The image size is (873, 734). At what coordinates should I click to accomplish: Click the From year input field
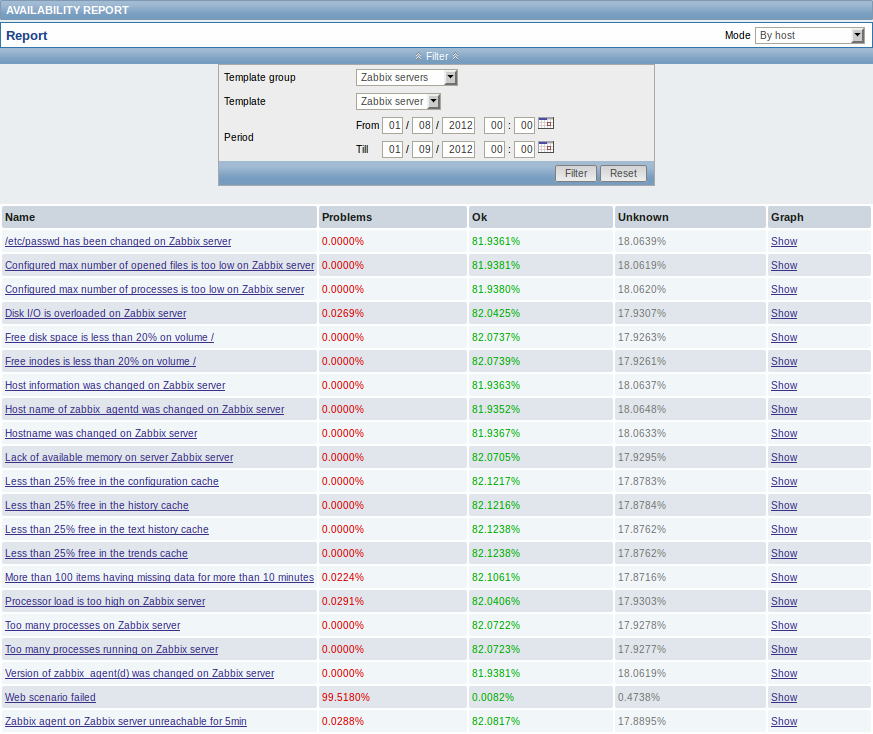tap(459, 125)
